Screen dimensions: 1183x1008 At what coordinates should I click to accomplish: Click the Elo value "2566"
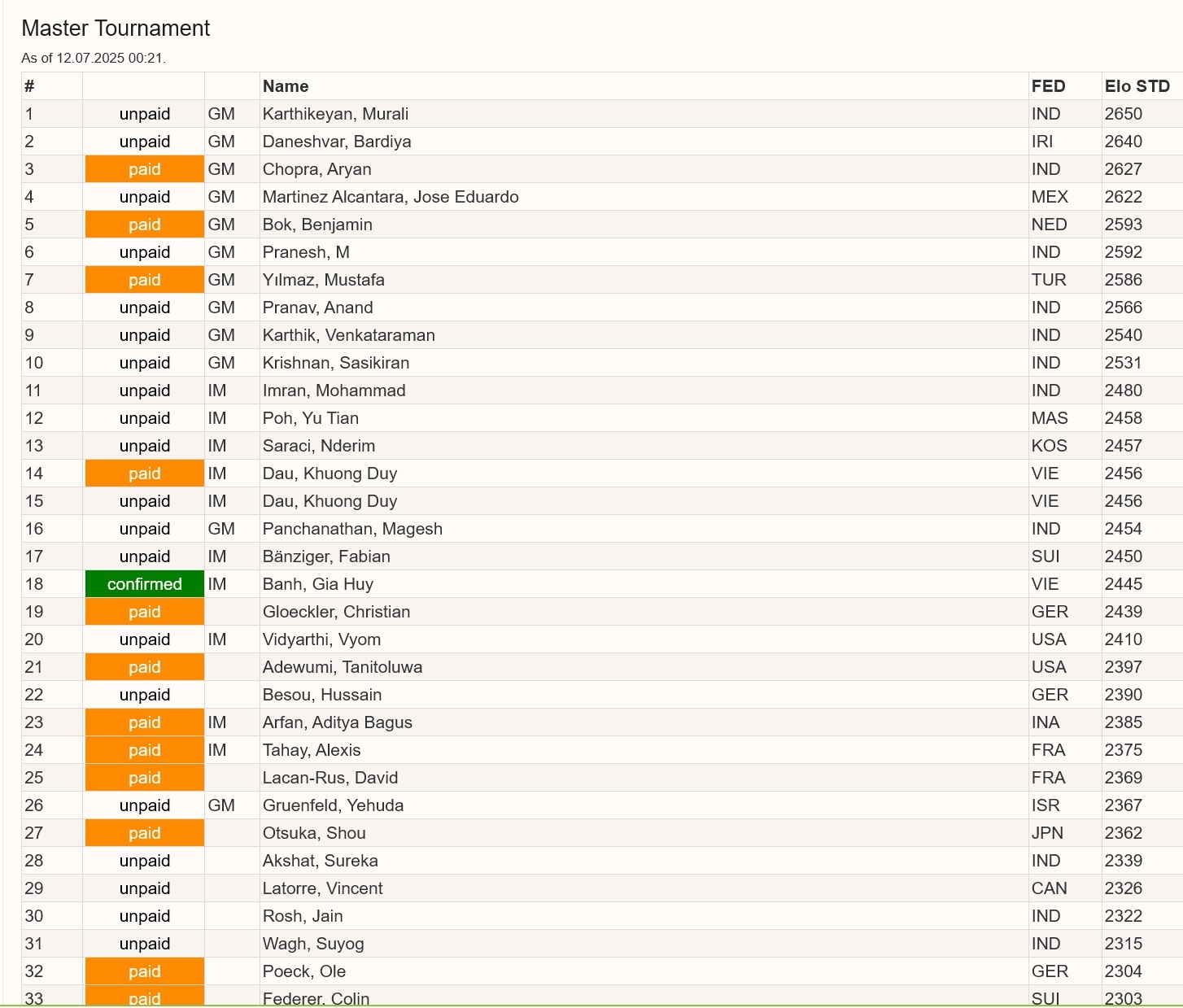pos(1124,308)
